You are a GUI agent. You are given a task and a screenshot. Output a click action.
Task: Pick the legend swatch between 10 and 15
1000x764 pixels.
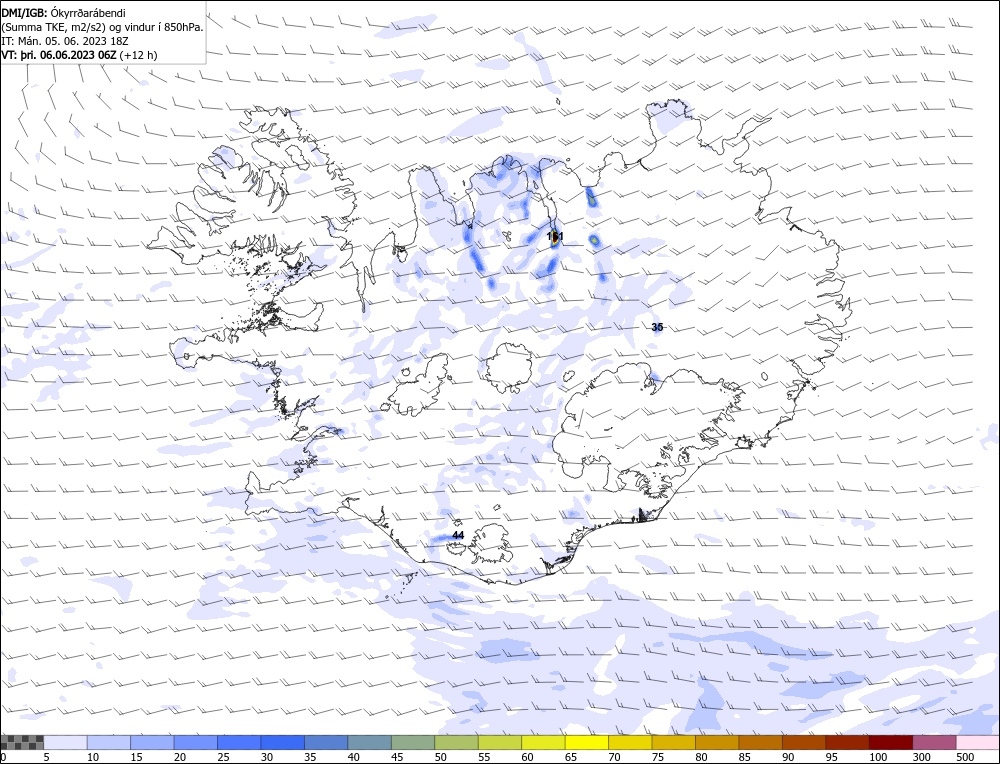(109, 742)
